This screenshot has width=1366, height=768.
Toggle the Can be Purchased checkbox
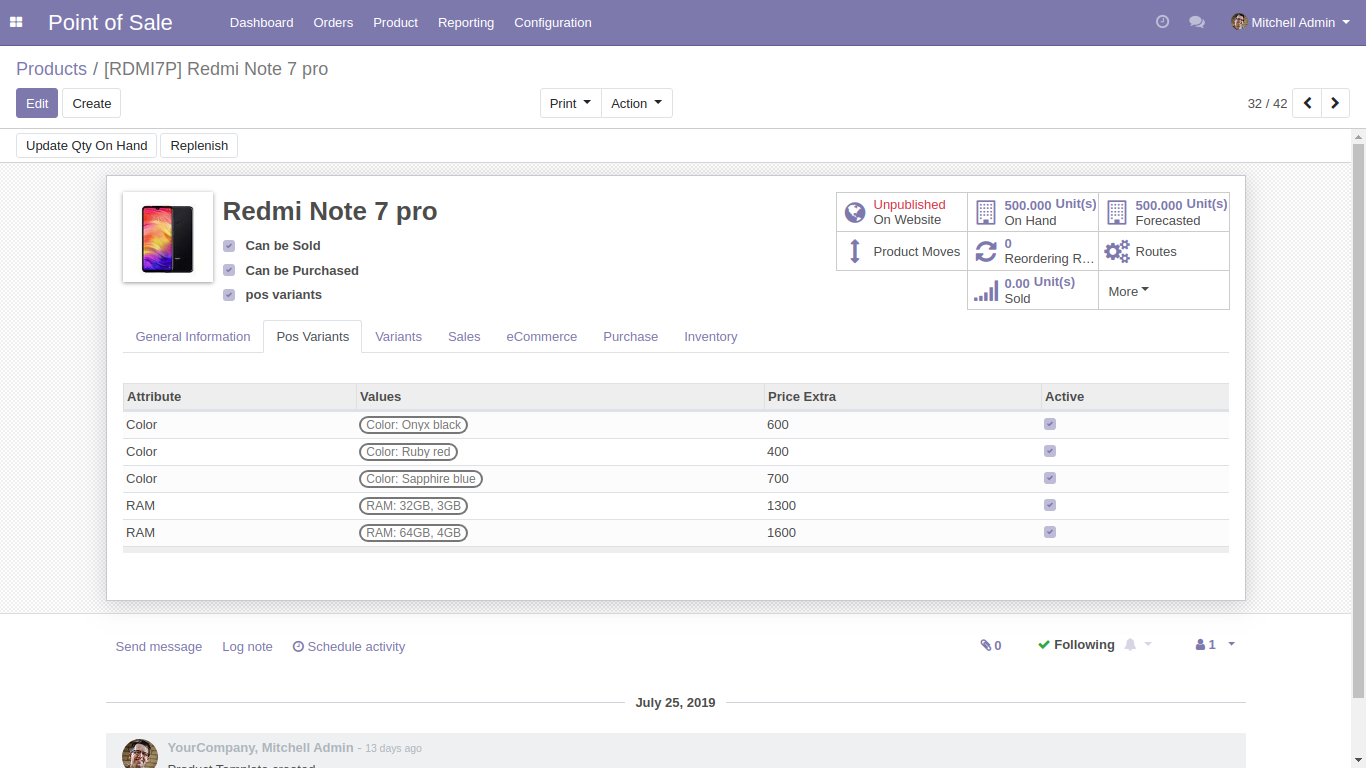coord(229,270)
